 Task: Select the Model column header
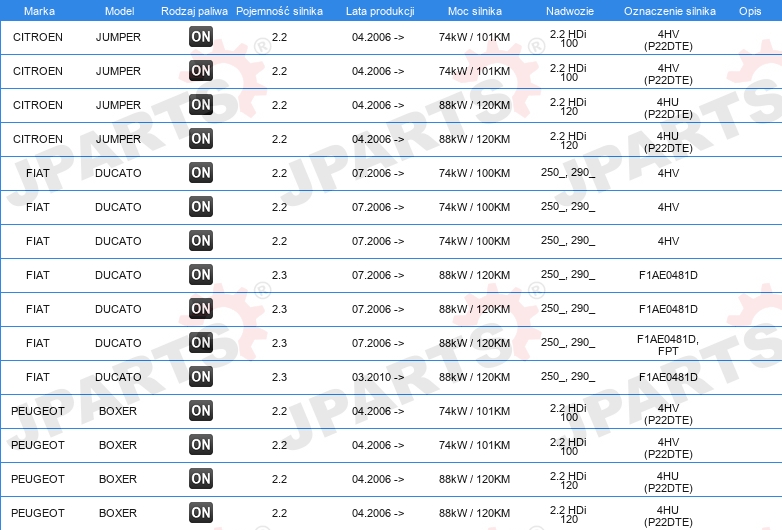point(119,11)
